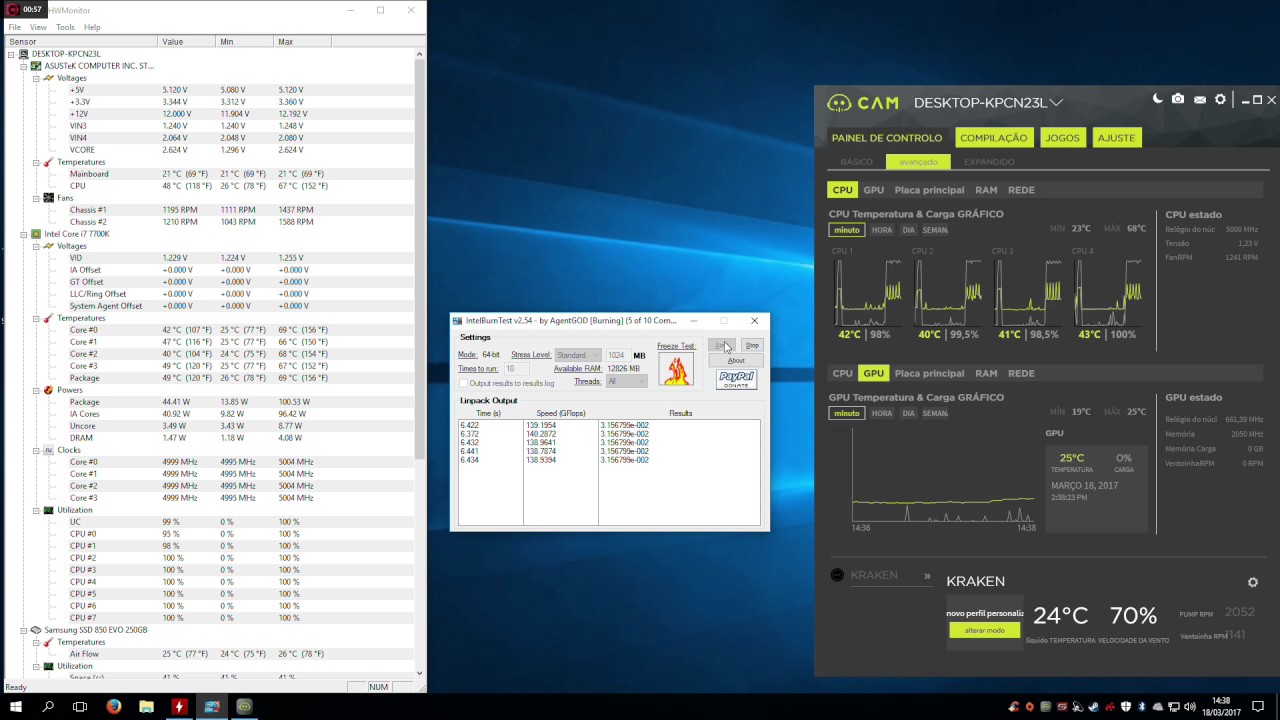Image resolution: width=1280 pixels, height=720 pixels.
Task: Open File Explorer from the taskbar
Action: tap(146, 706)
